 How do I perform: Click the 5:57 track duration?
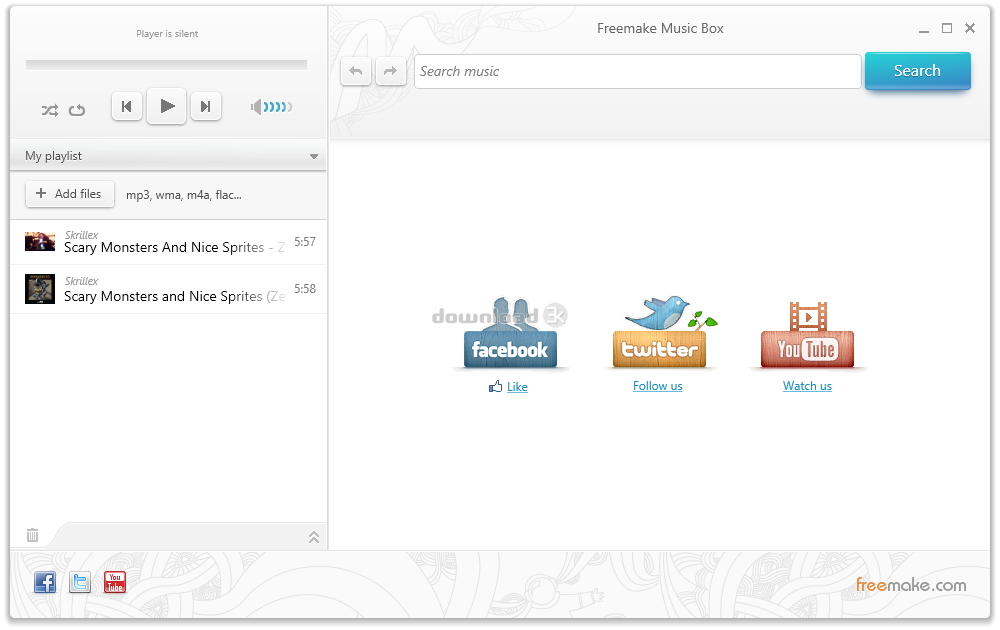[x=305, y=242]
